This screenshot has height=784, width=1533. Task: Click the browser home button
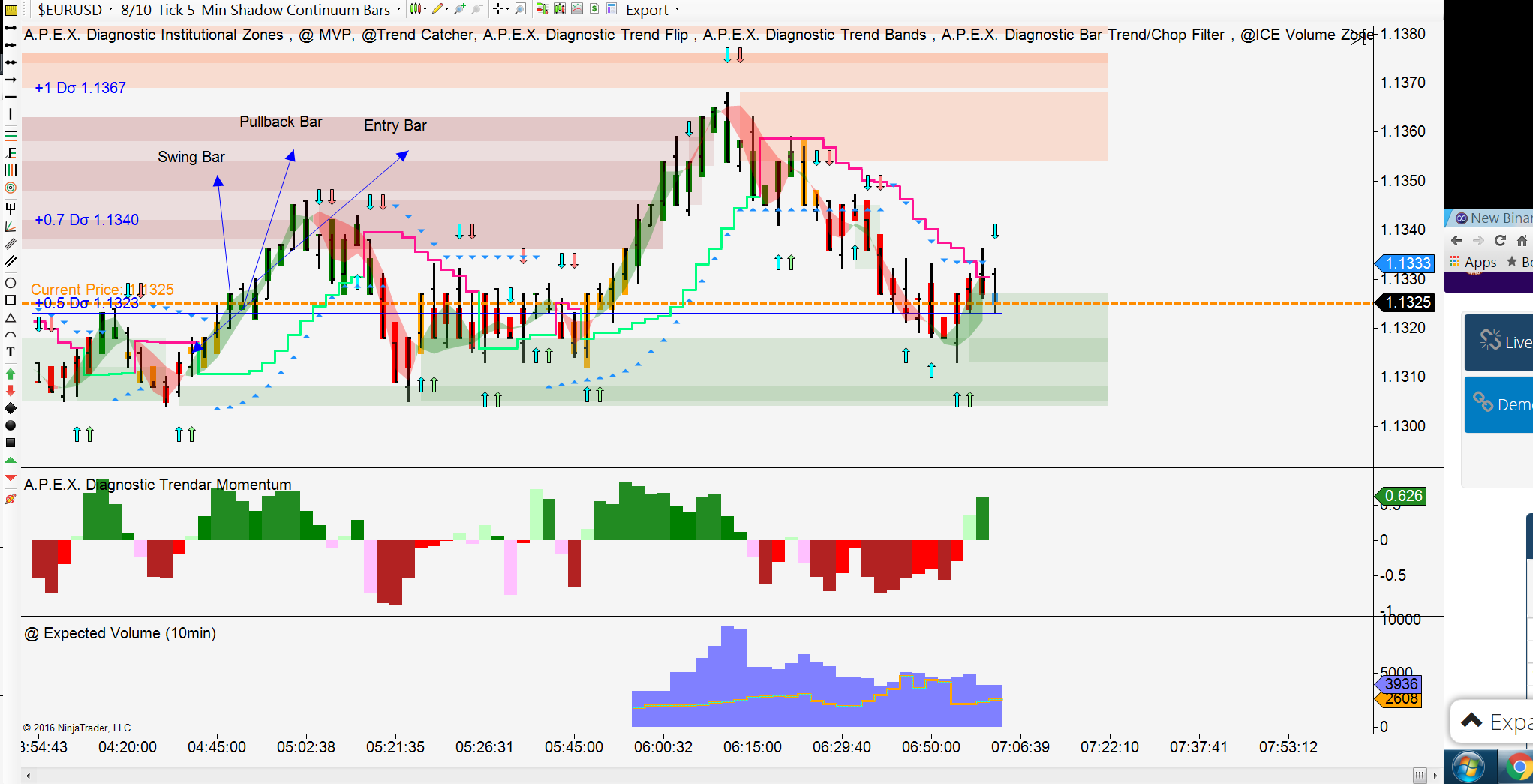1522,240
